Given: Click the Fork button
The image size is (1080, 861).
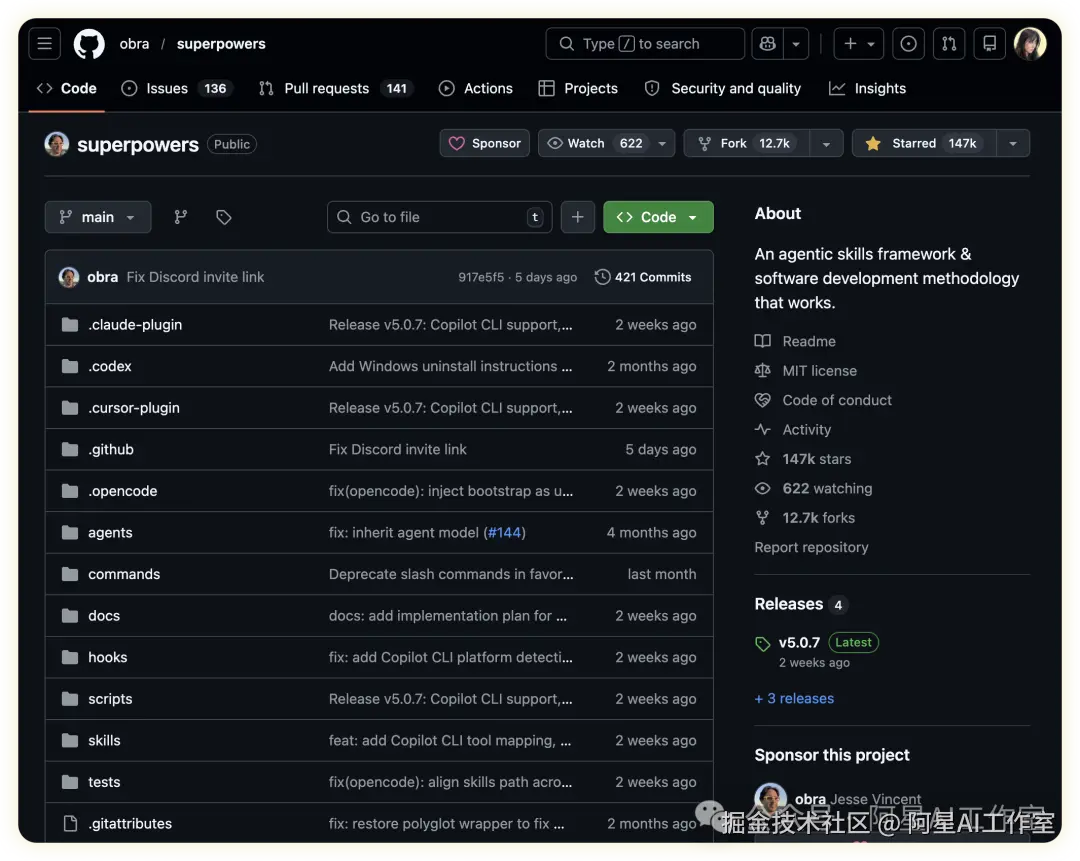Looking at the screenshot, I should click(x=747, y=143).
